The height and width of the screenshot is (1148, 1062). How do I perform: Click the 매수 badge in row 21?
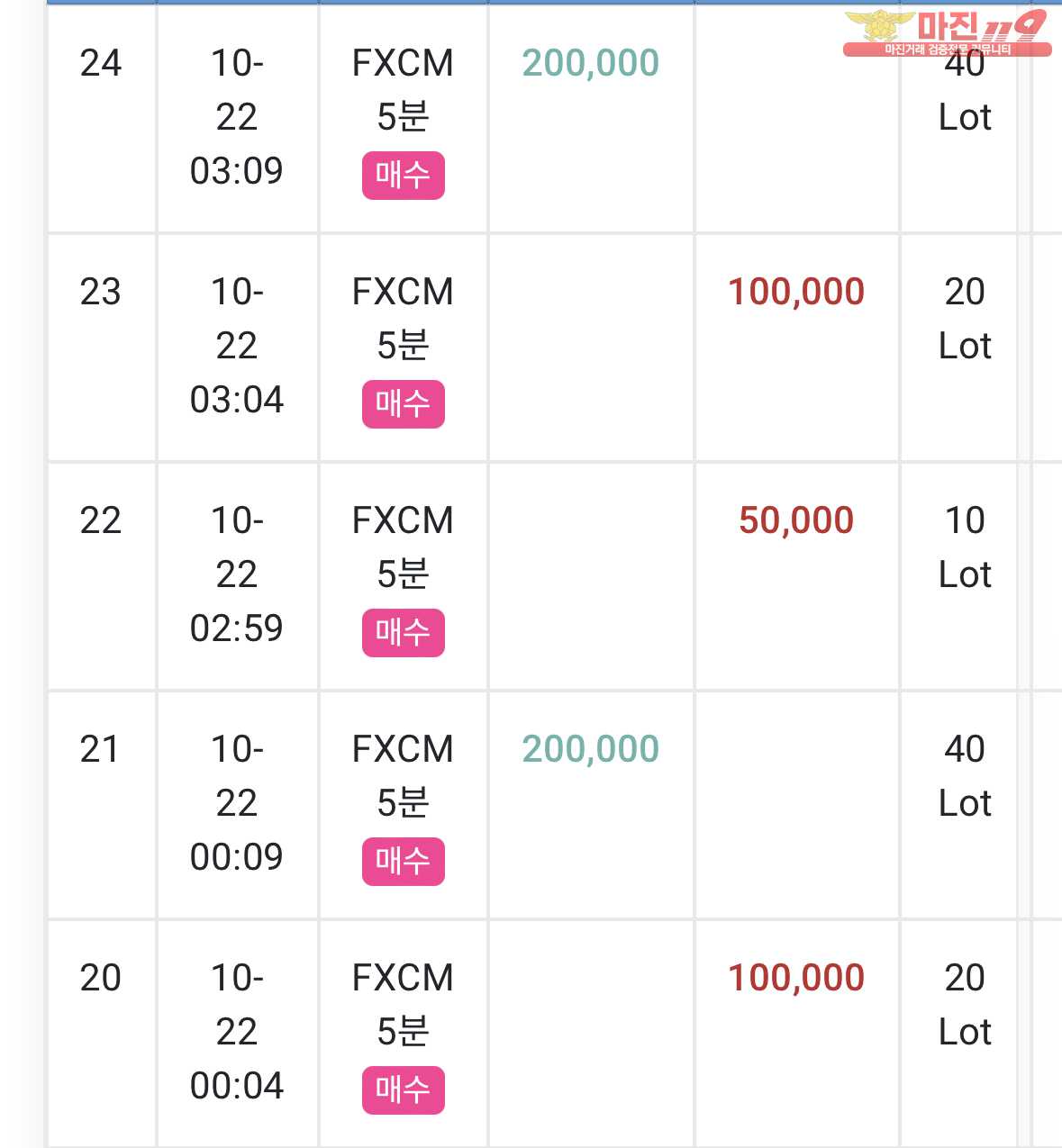404,861
